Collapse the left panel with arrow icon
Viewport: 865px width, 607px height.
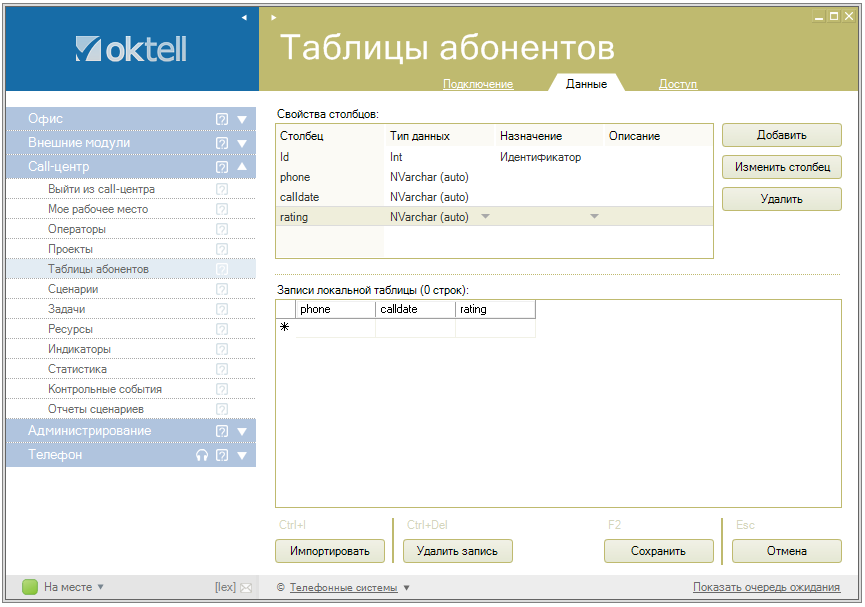point(244,18)
